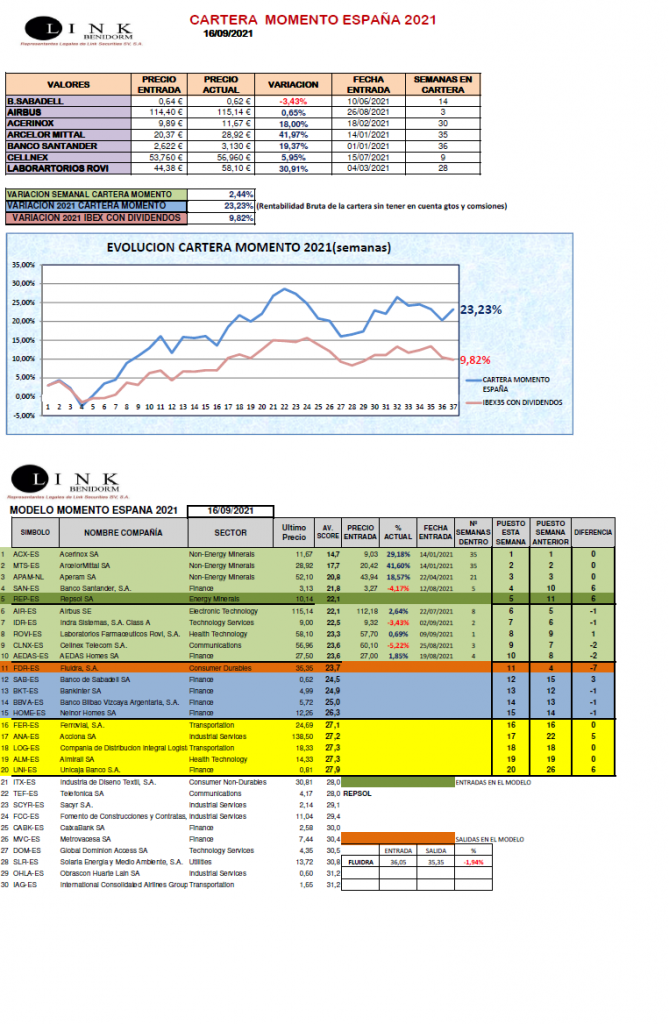Click the pink IBEX35 con Dividendos legend marker
The image size is (669, 1024).
click(473, 401)
